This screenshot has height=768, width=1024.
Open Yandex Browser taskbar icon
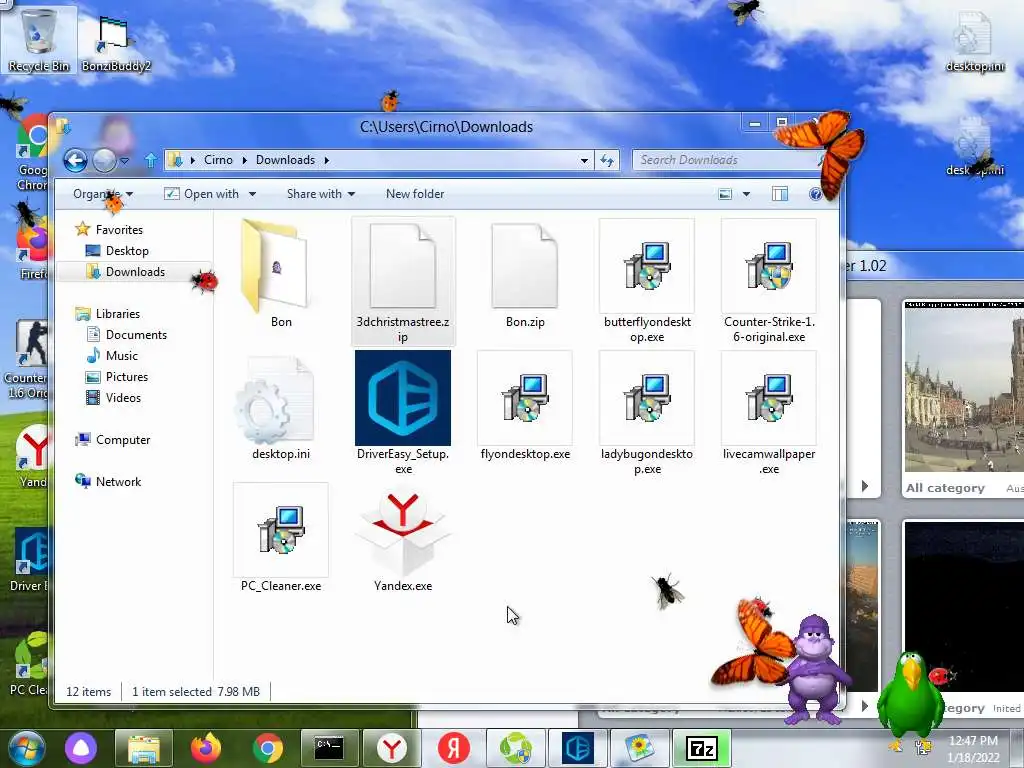tap(392, 748)
